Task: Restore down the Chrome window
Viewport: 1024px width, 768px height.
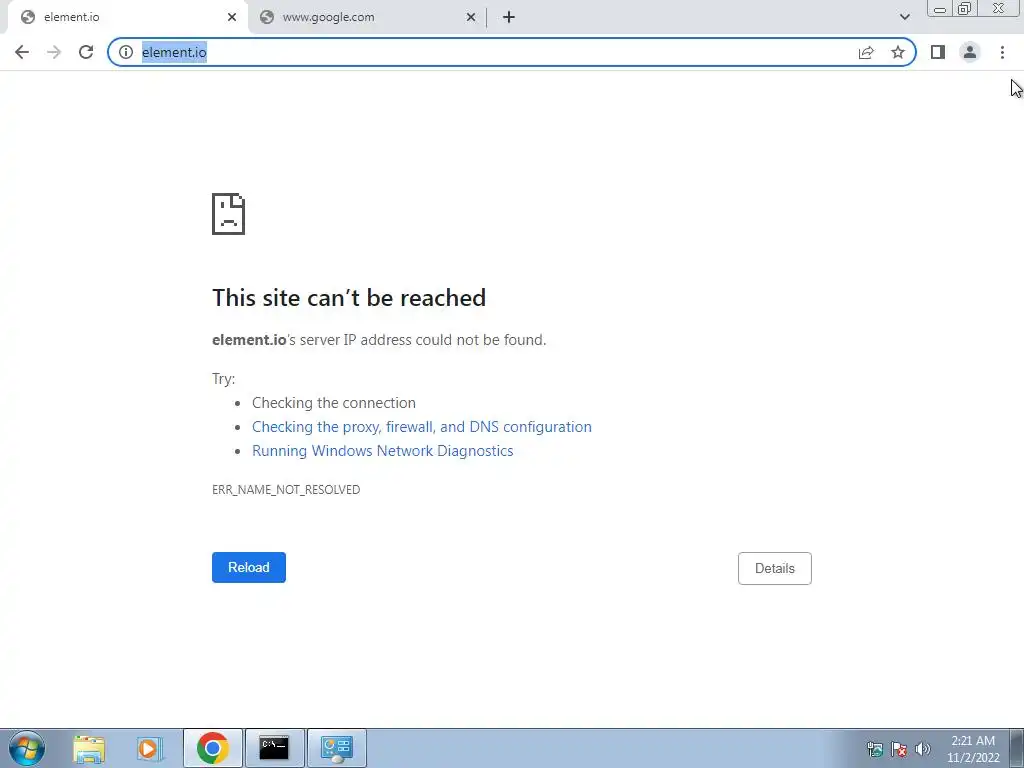Action: pos(965,8)
